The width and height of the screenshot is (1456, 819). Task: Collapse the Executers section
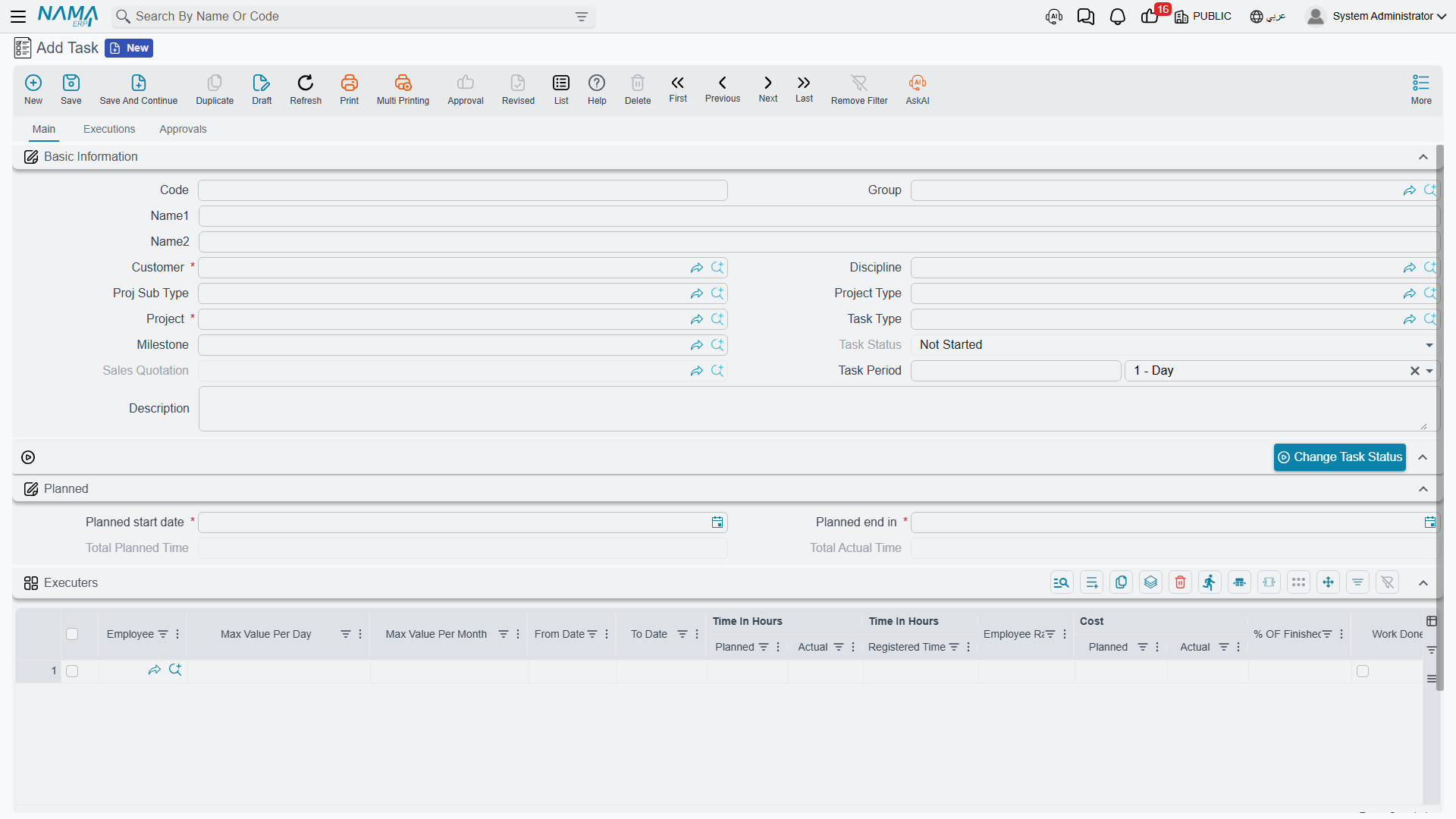tap(1423, 583)
